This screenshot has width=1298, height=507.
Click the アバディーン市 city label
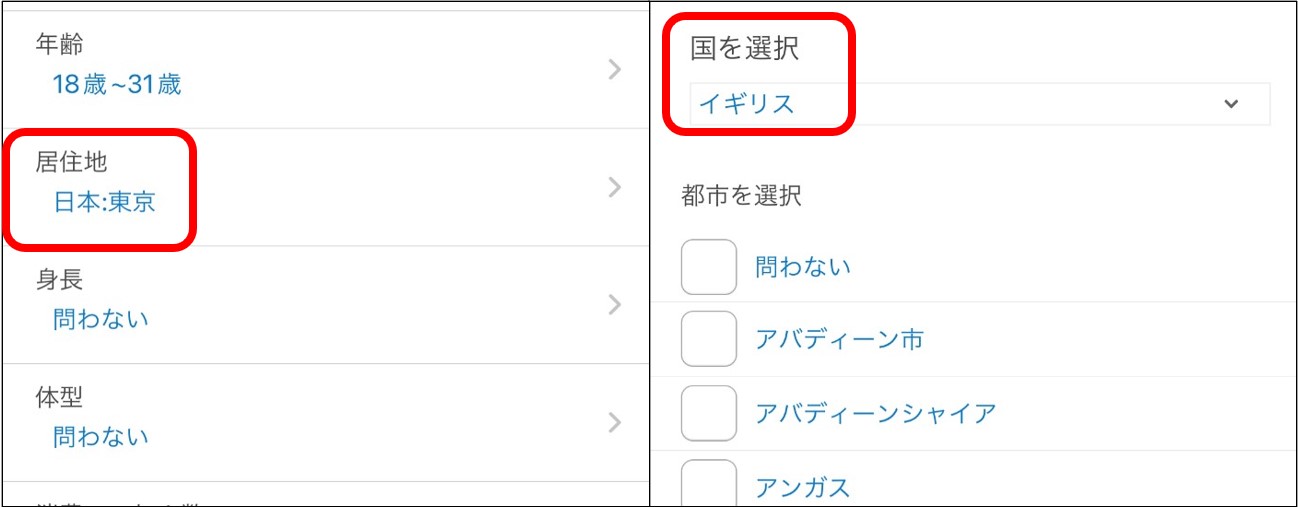[x=839, y=340]
